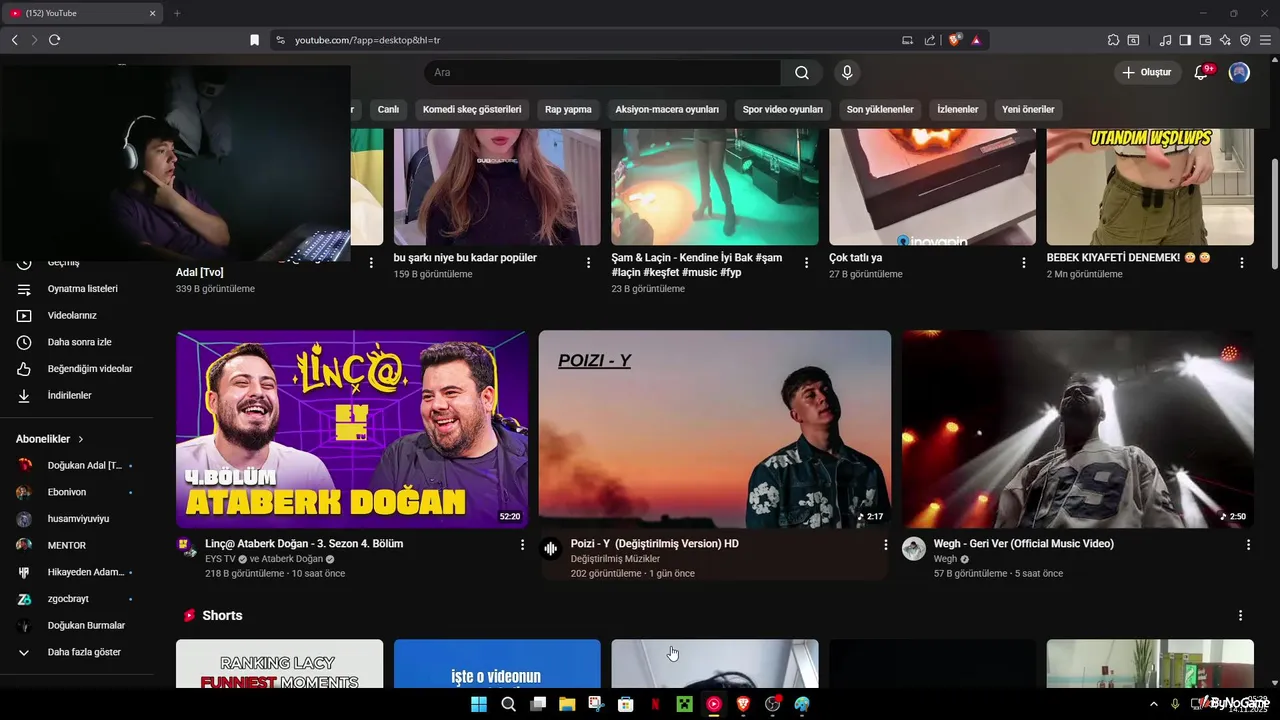Open 'bu şarkı niye bu kadar popüler' title
This screenshot has height=720, width=1280.
click(465, 258)
